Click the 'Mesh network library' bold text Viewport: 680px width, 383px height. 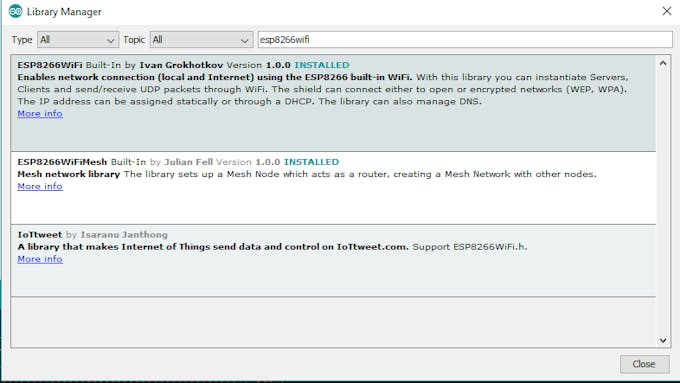tap(69, 174)
